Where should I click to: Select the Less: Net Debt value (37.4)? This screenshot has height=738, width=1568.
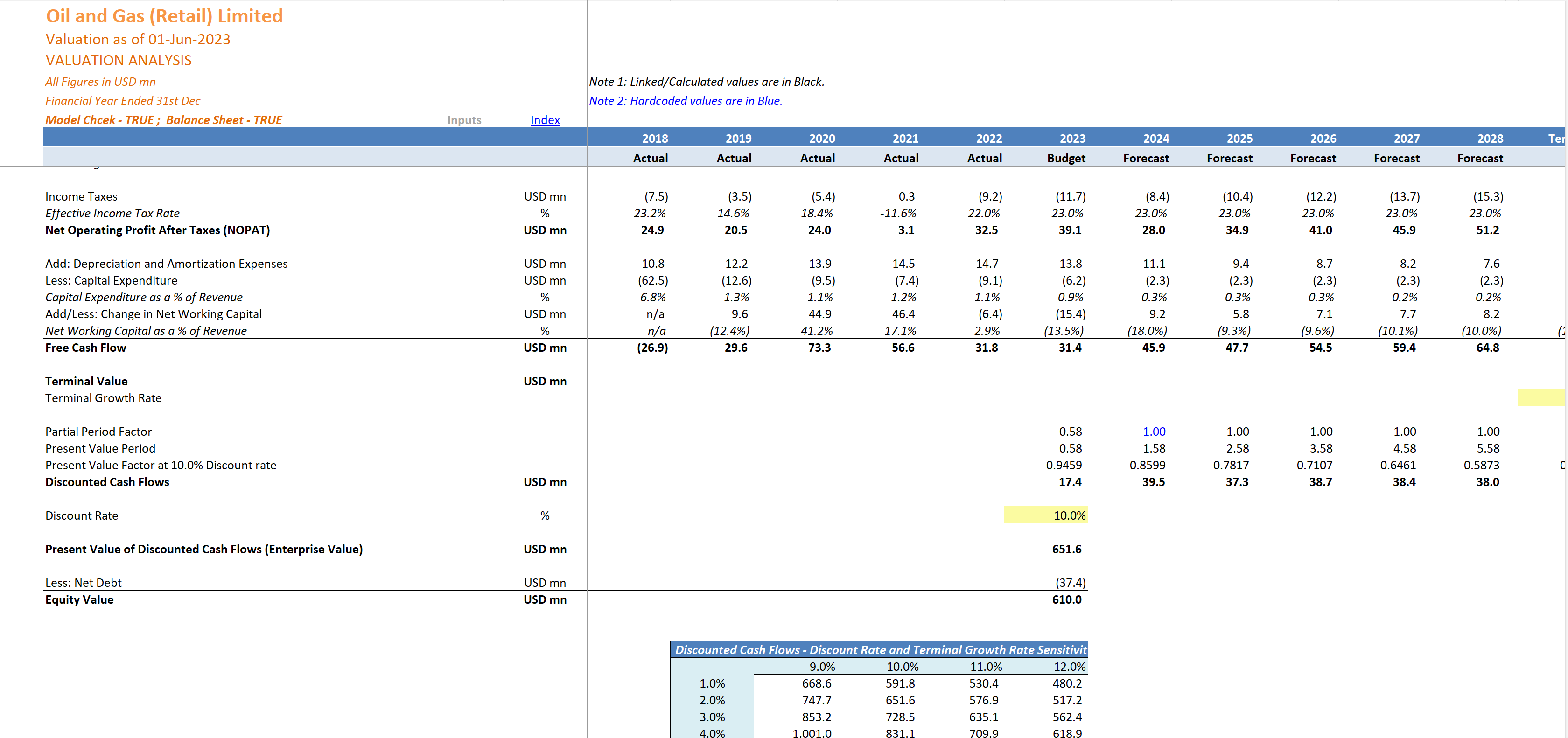coord(1071,582)
